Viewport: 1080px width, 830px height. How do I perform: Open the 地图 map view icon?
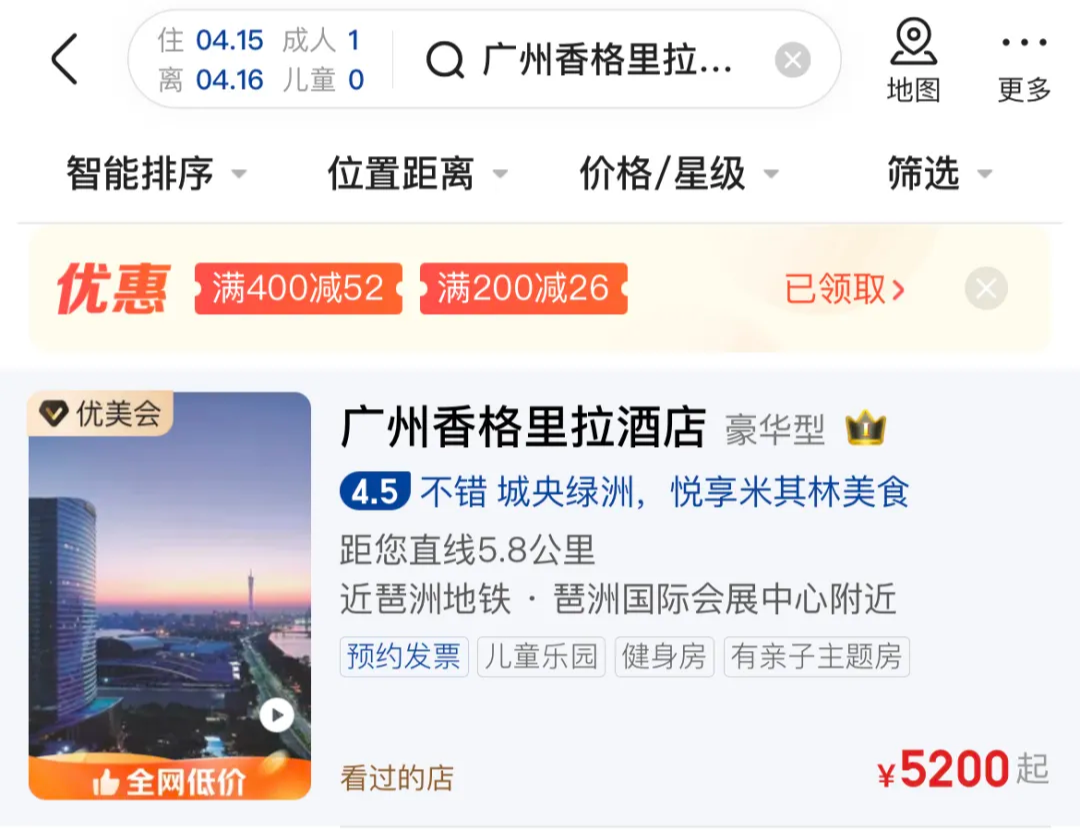[x=913, y=61]
